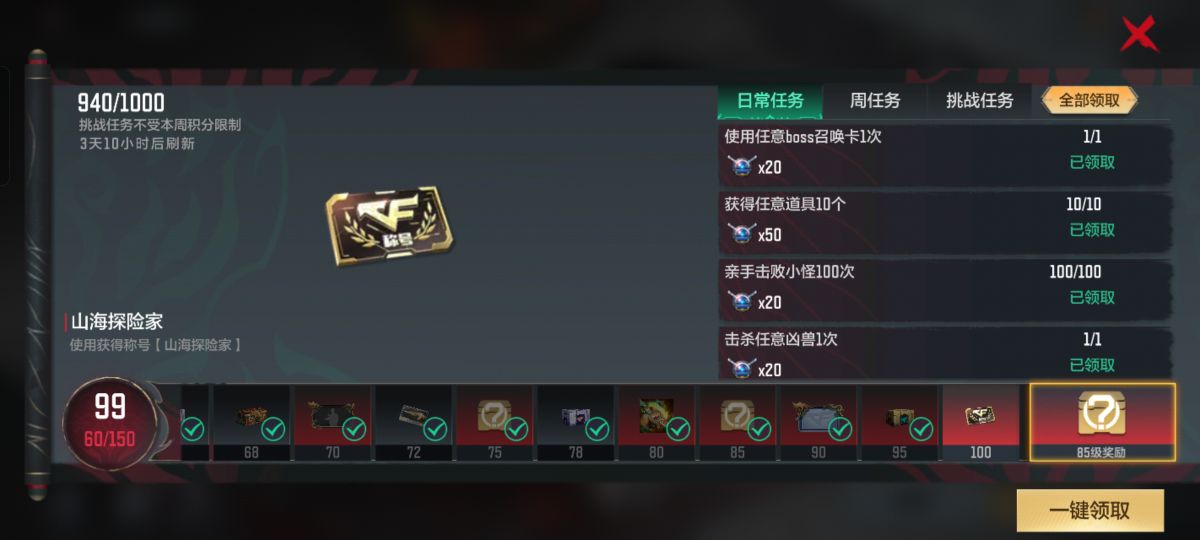Close the panel with the red X
The width and height of the screenshot is (1200, 540).
point(1138,35)
